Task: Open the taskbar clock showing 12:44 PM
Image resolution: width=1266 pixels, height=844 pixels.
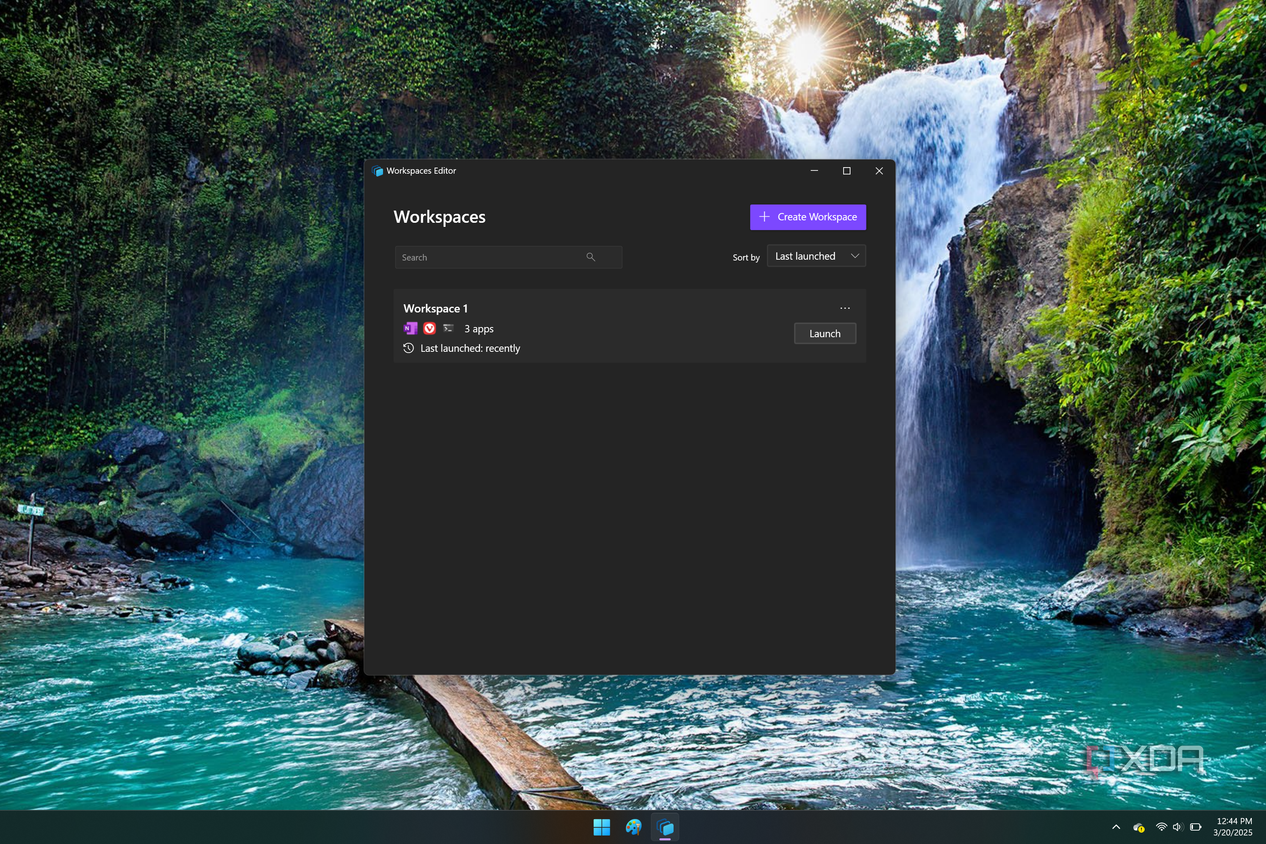Action: [x=1233, y=827]
